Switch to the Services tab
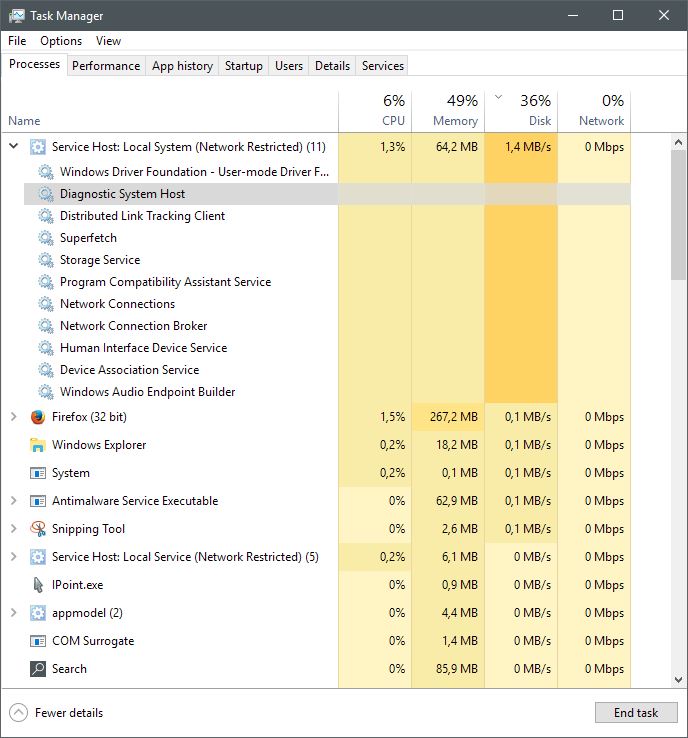Image resolution: width=688 pixels, height=738 pixels. (383, 66)
